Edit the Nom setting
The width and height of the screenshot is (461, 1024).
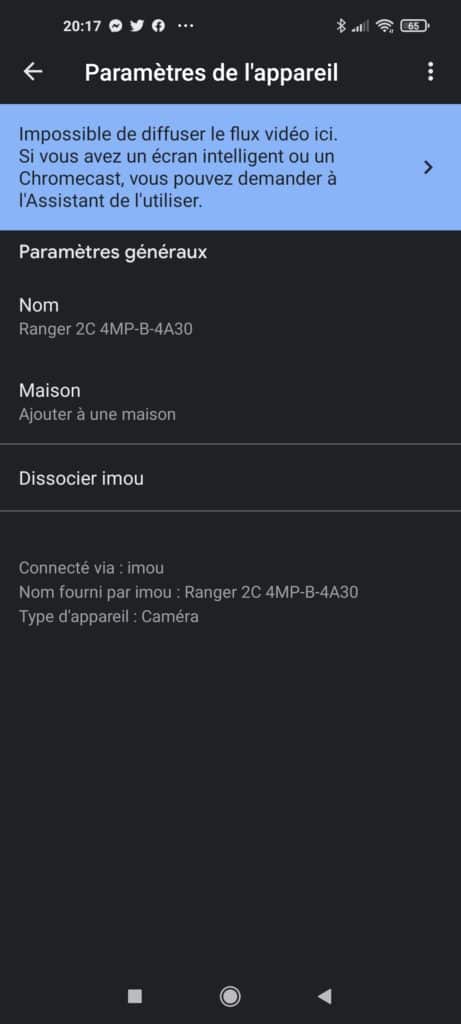(230, 316)
